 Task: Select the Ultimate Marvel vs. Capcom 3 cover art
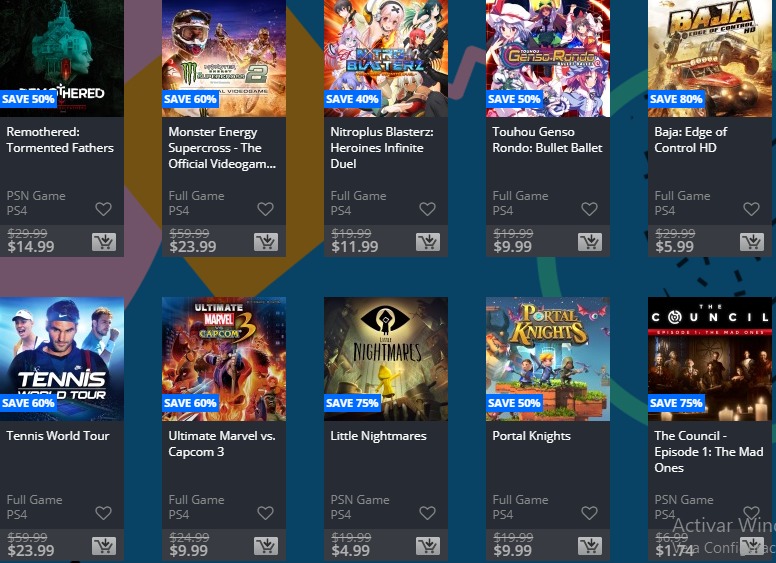(224, 359)
